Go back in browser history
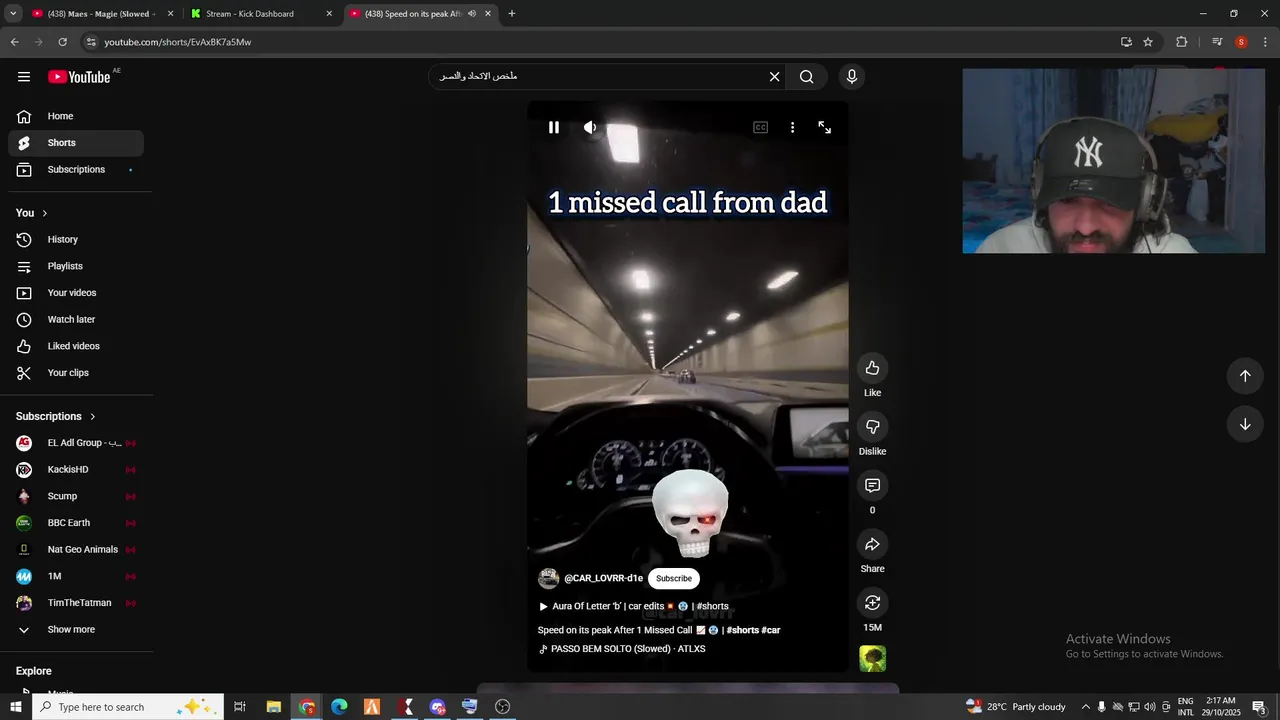This screenshot has height=720, width=1280. 14,42
